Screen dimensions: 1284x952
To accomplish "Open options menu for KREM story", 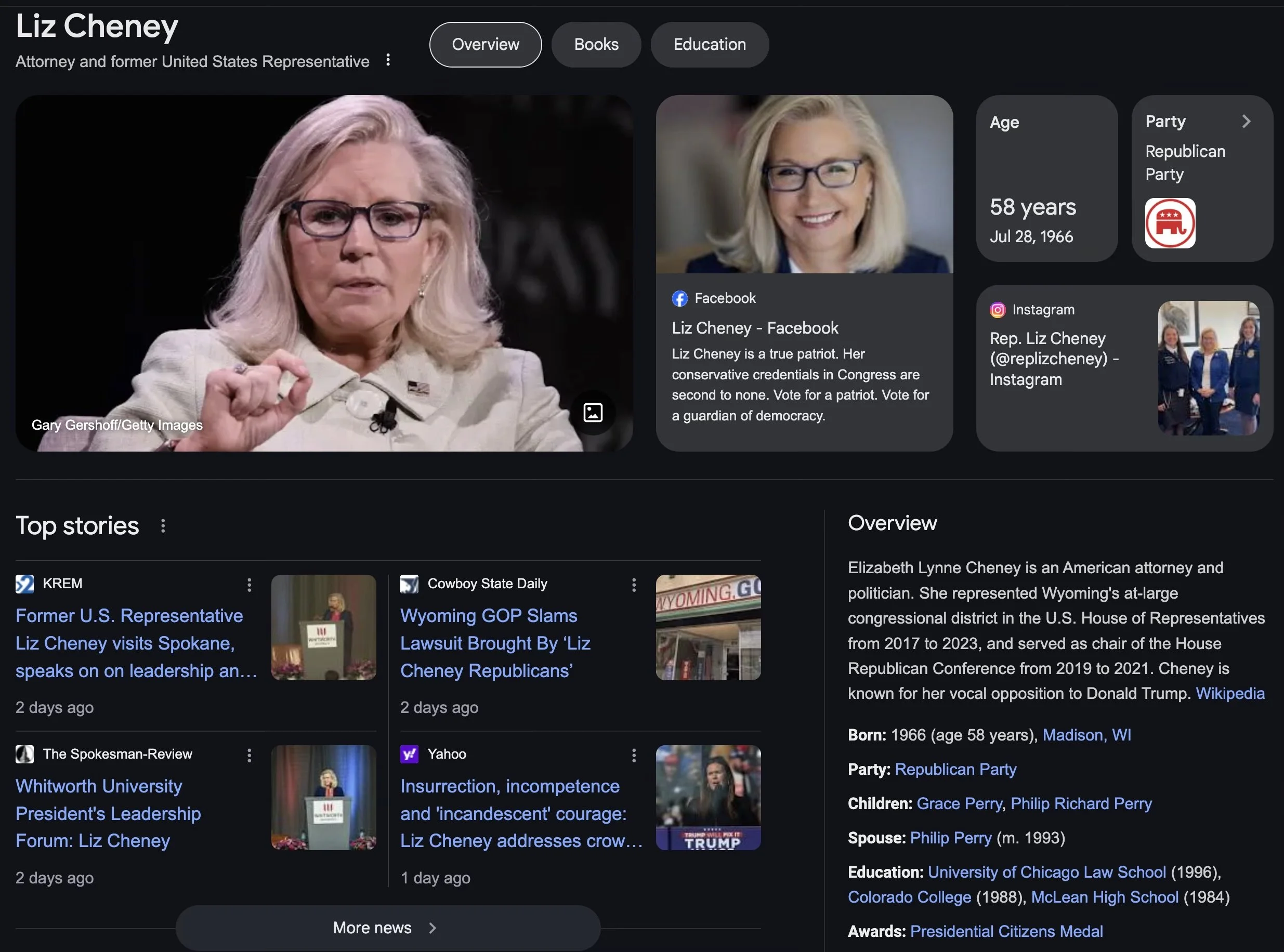I will click(249, 585).
